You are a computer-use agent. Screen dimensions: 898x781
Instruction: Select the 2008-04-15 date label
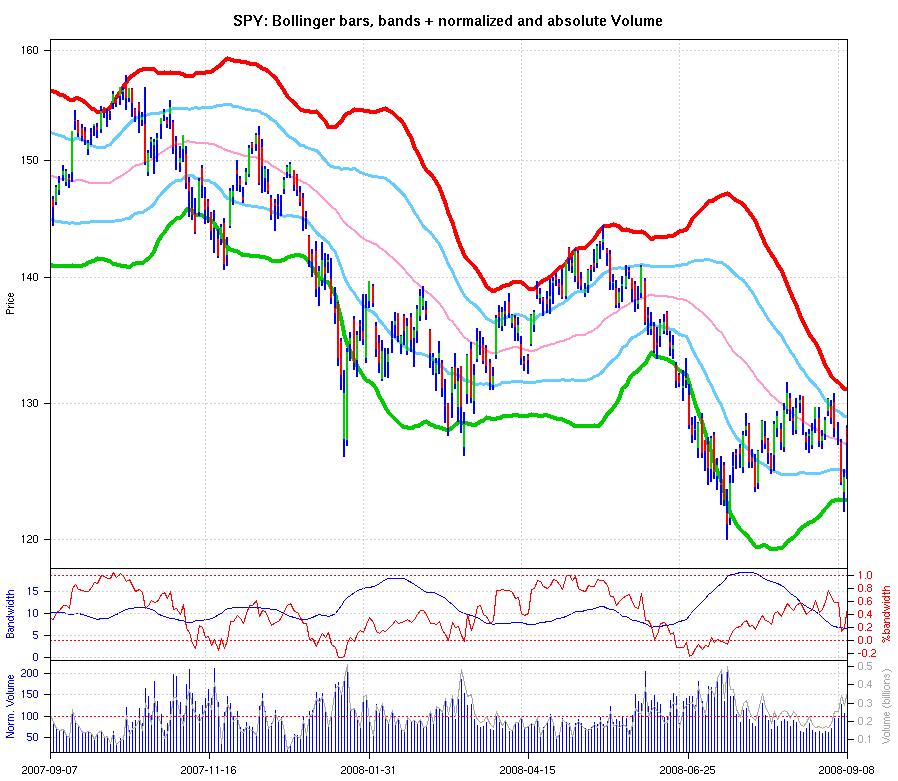click(x=526, y=770)
